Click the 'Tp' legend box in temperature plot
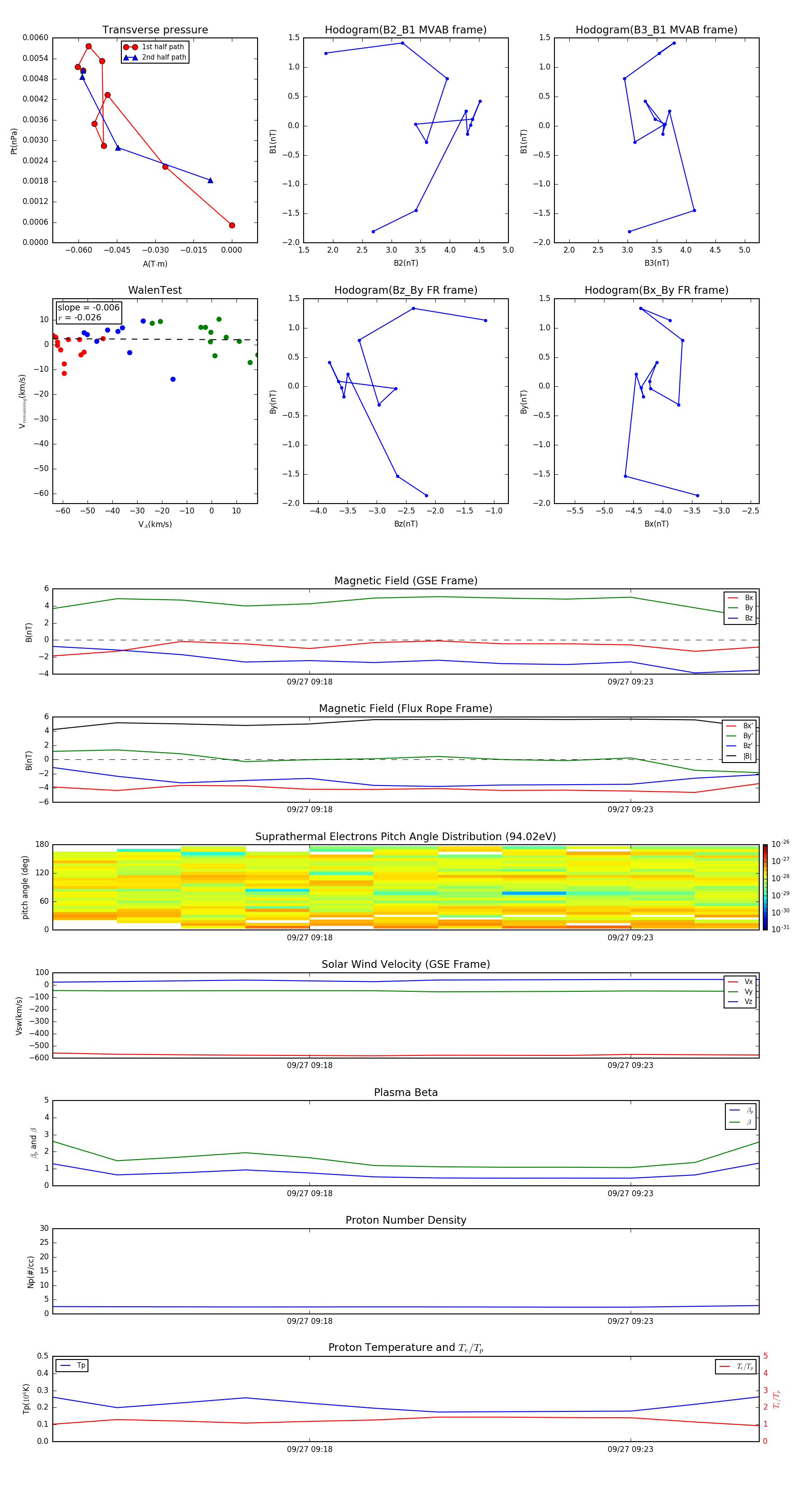This screenshot has height=1489, width=812. [72, 1365]
